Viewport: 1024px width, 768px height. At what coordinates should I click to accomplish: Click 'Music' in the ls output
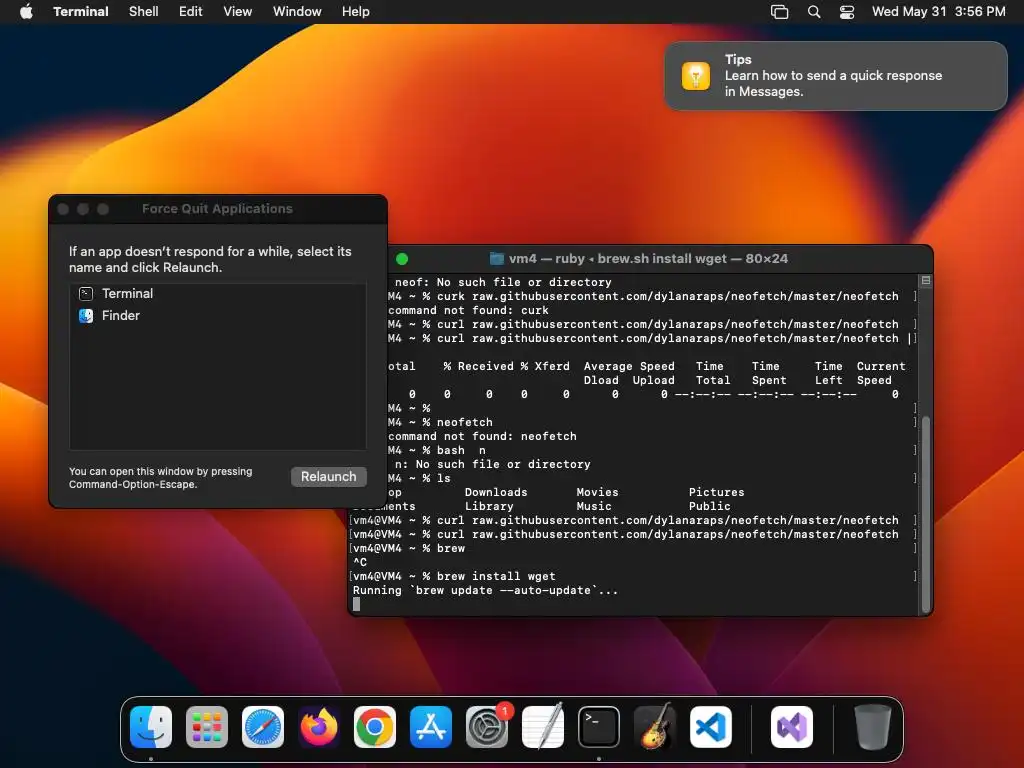point(594,506)
